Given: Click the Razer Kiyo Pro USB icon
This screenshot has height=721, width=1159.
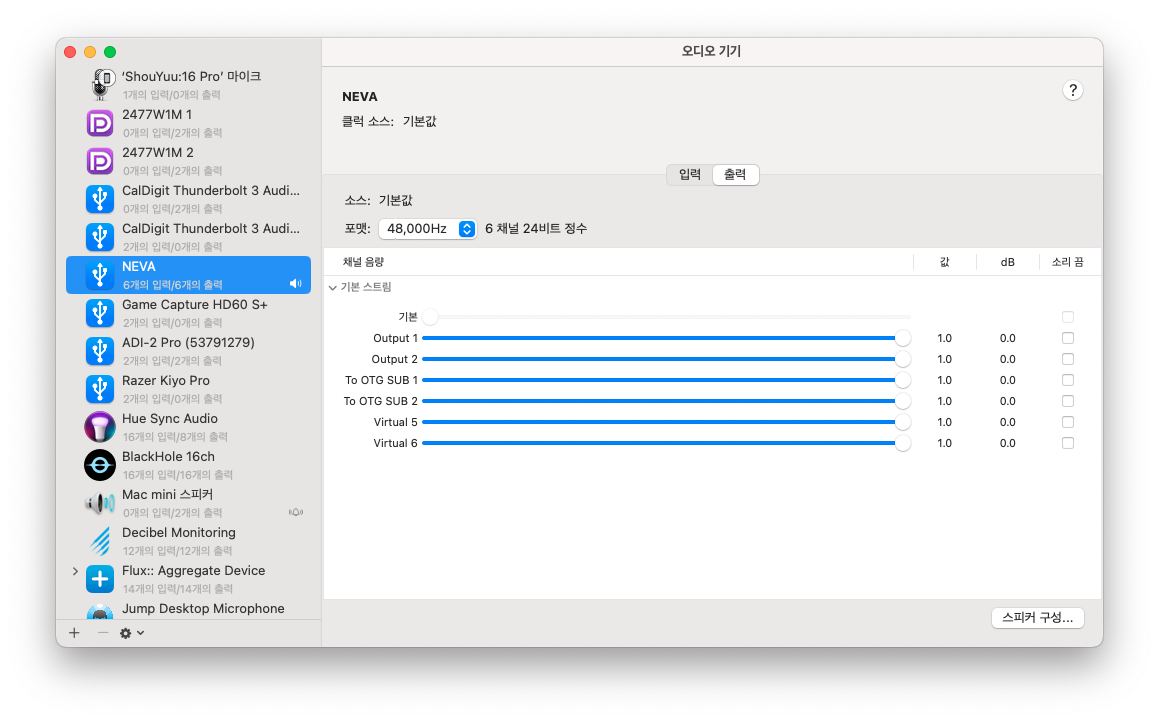Looking at the screenshot, I should 100,389.
